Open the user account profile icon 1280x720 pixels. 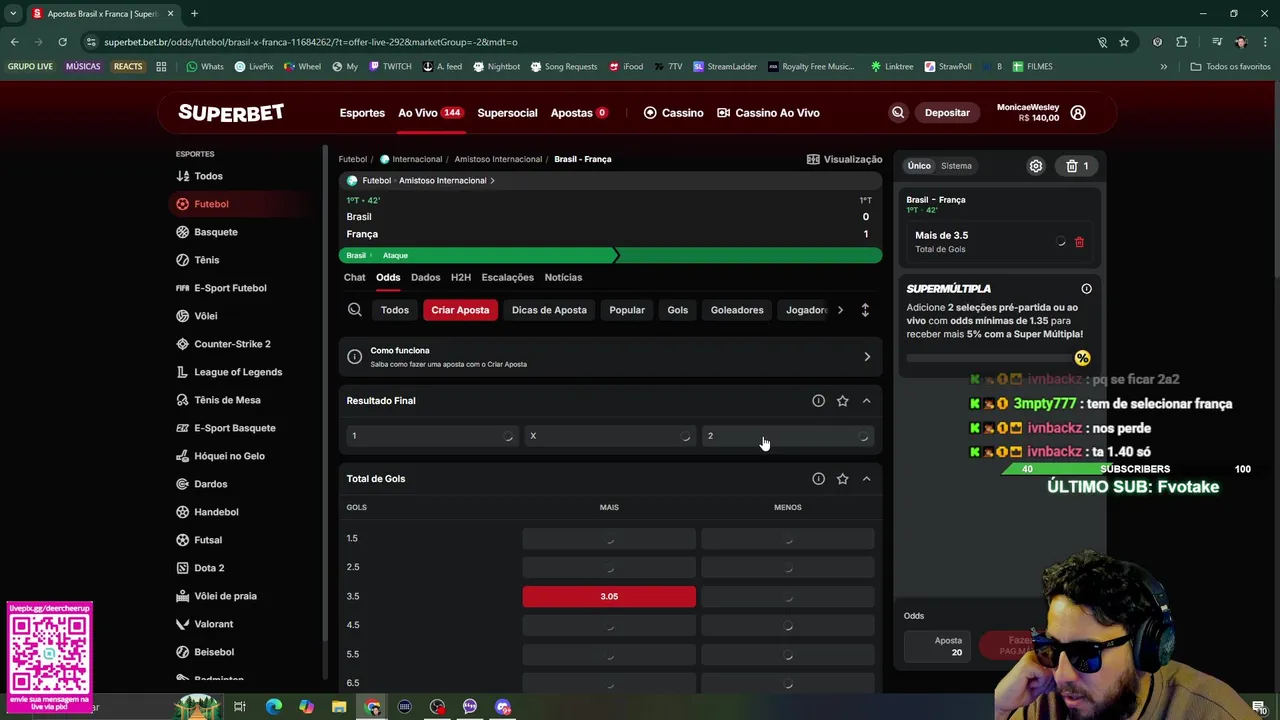[1078, 113]
